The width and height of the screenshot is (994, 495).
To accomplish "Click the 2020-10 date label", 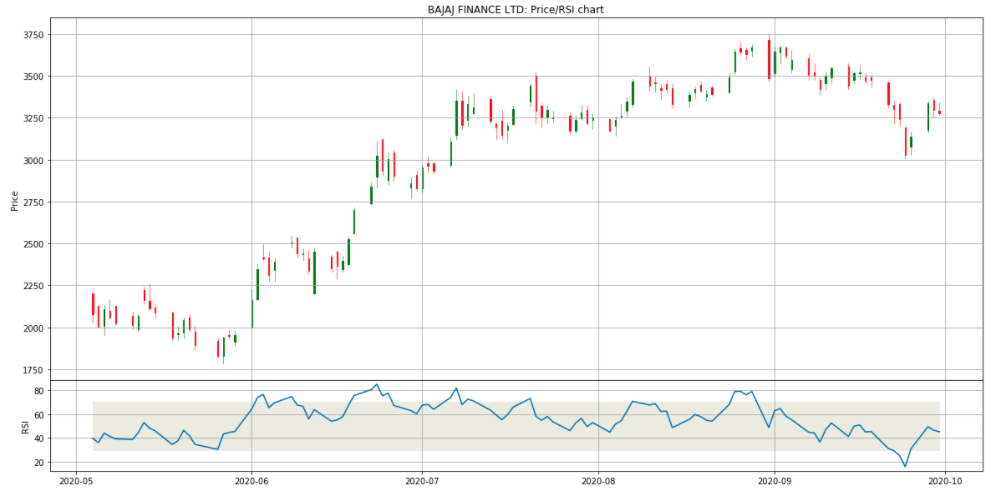I will click(945, 483).
